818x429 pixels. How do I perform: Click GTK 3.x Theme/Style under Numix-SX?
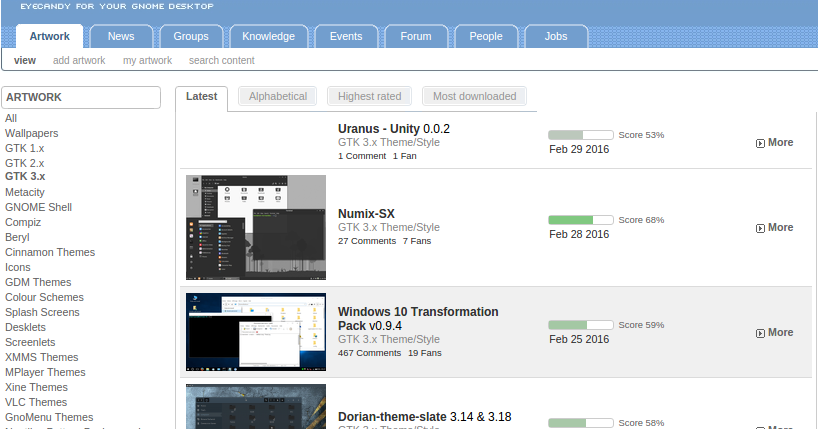point(389,228)
